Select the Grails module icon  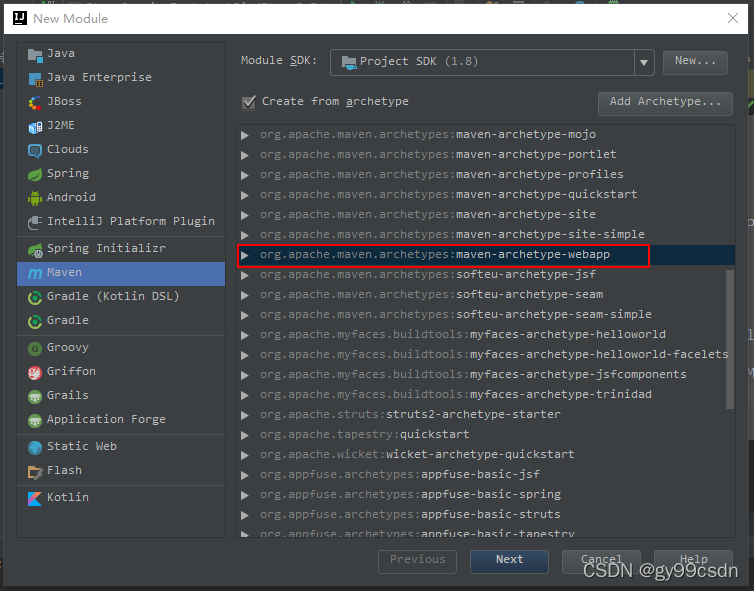[x=35, y=396]
